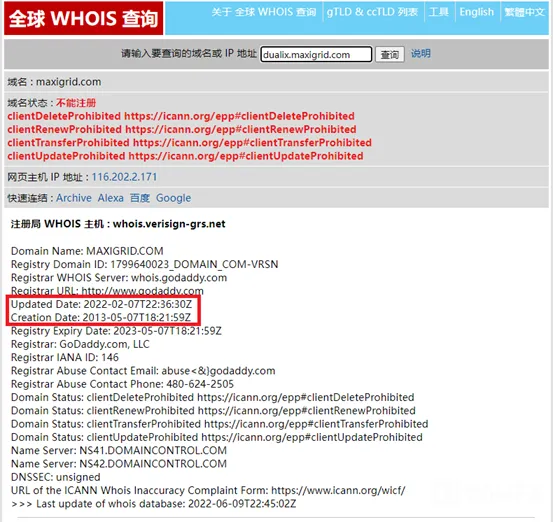The width and height of the screenshot is (553, 522).
Task: Open the gTLD & ccTLD 列表 page
Action: pyautogui.click(x=372, y=12)
